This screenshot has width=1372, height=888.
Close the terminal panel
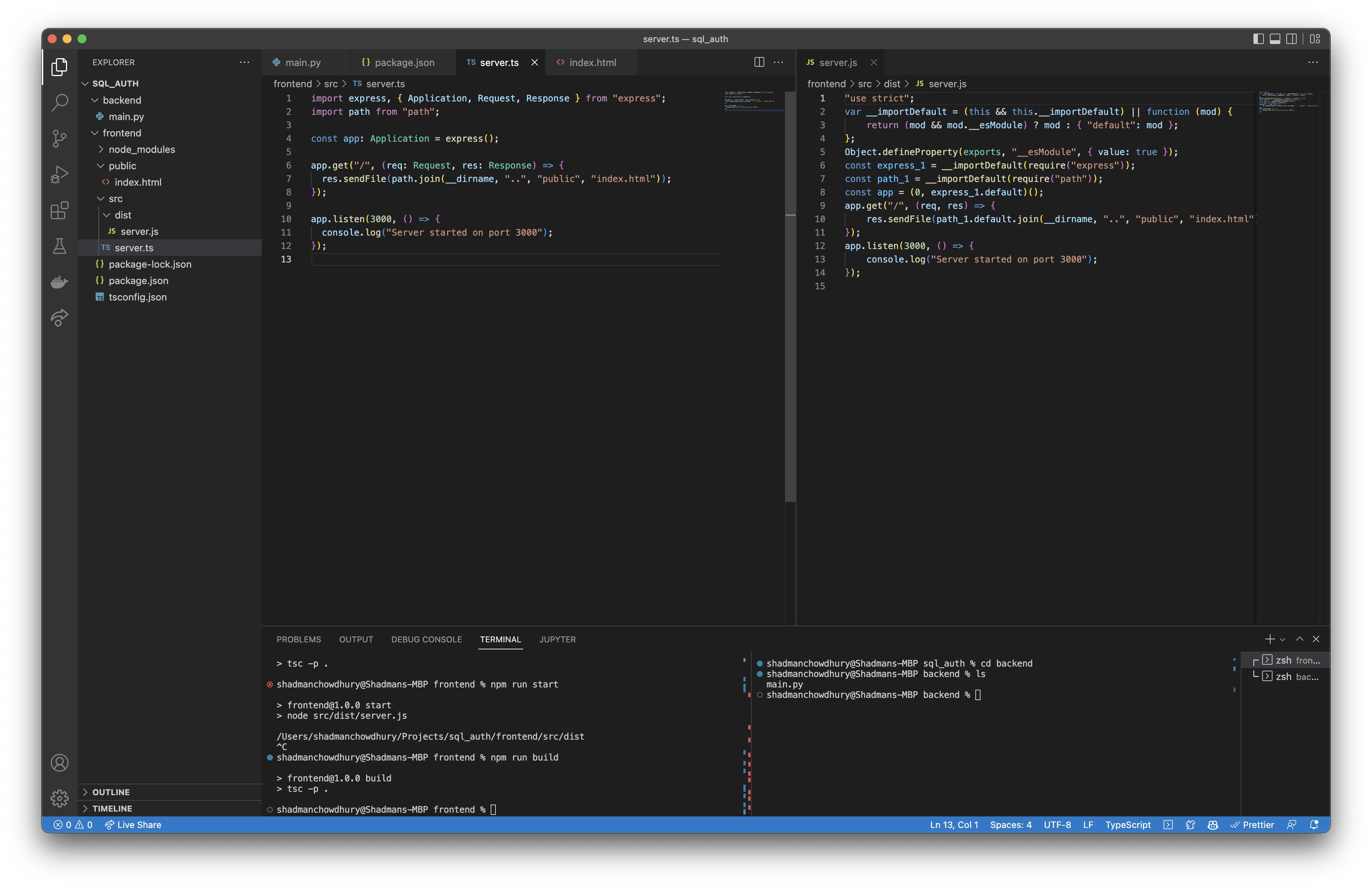[x=1316, y=639]
